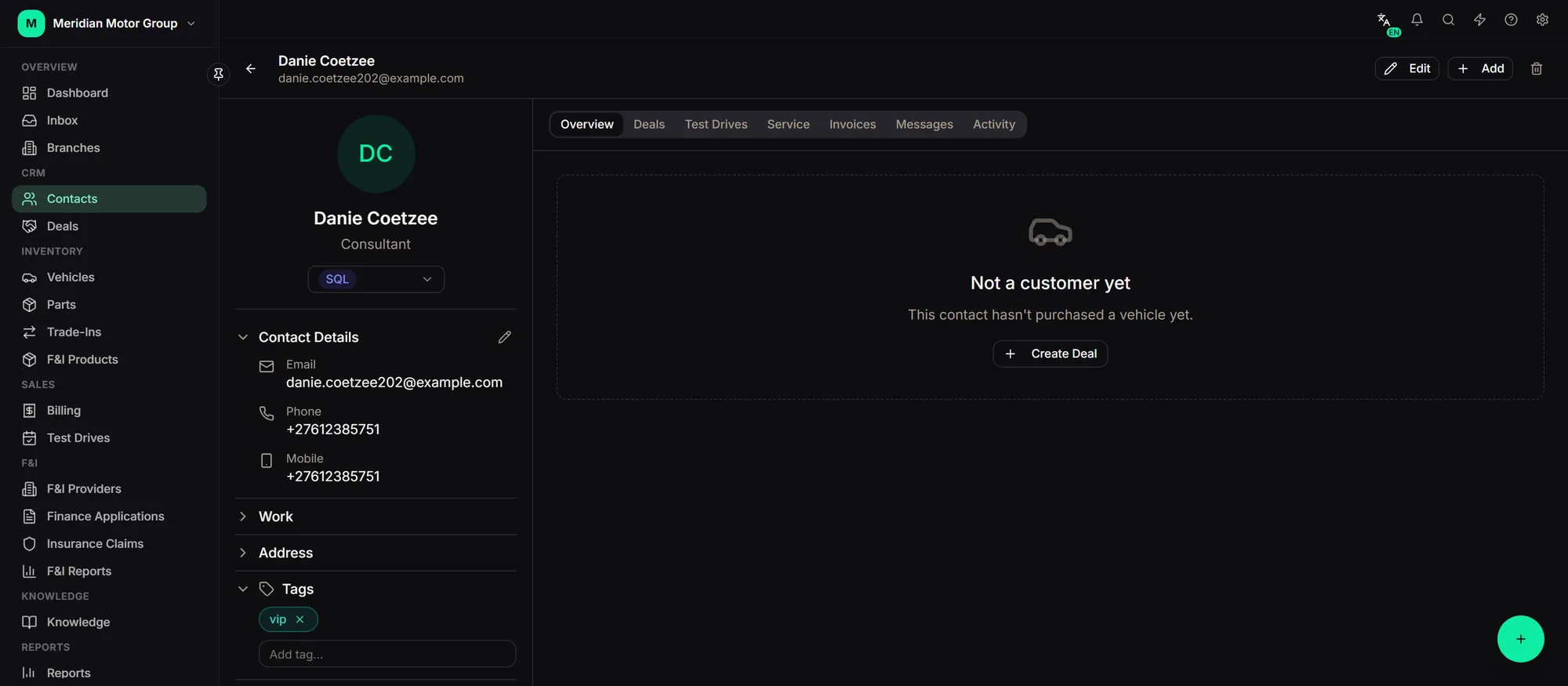The height and width of the screenshot is (686, 1568).
Task: Open Inbox in the sidebar
Action: 109,121
